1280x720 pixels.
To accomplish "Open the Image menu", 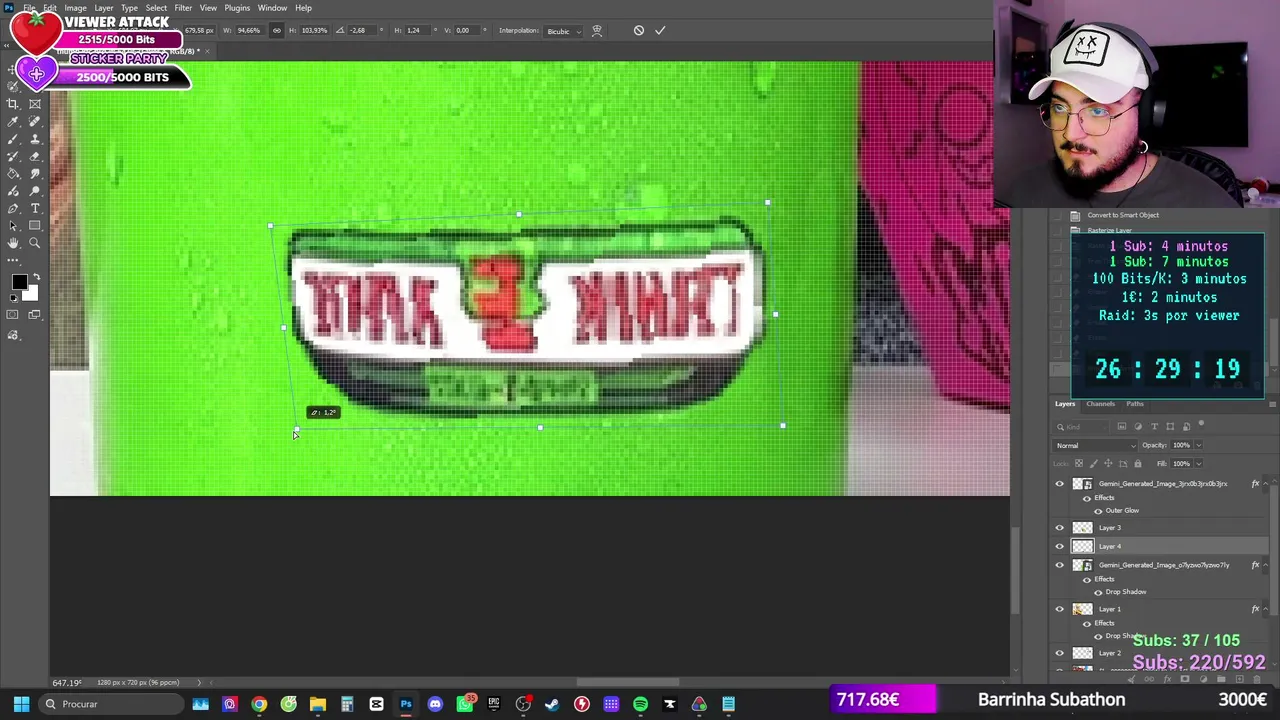I will pyautogui.click(x=75, y=8).
